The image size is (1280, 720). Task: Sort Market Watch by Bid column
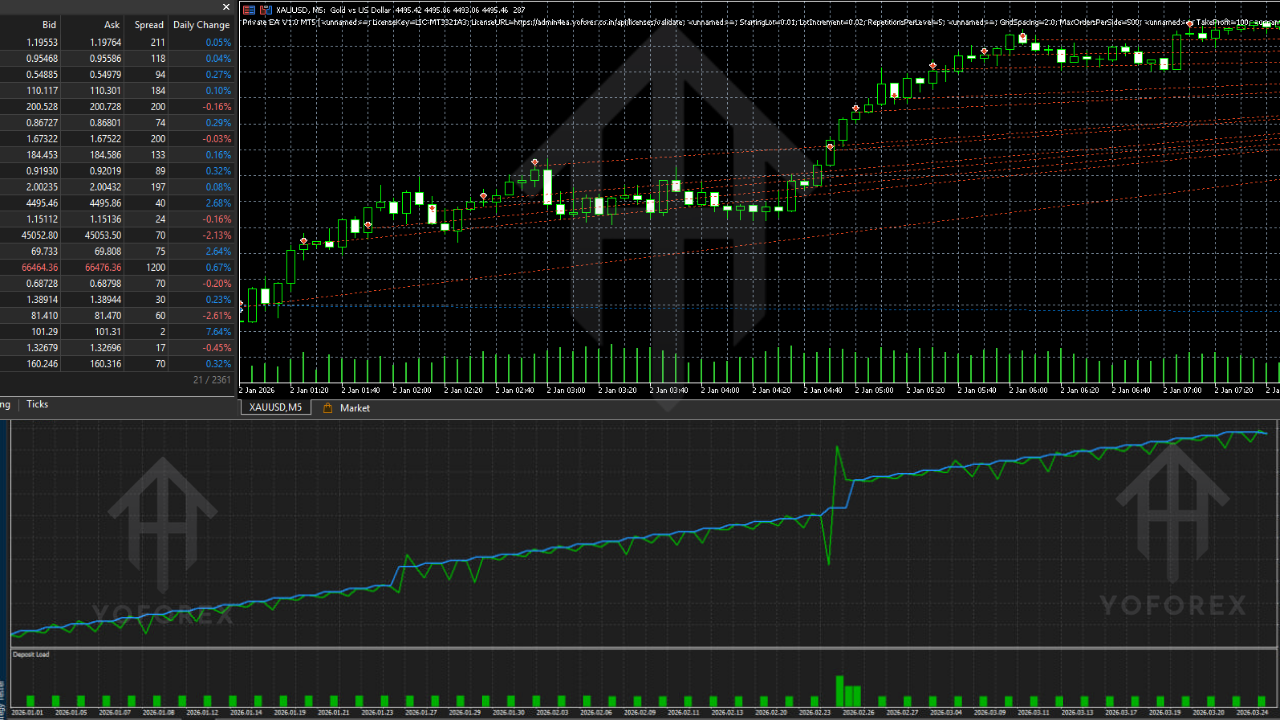pos(49,24)
